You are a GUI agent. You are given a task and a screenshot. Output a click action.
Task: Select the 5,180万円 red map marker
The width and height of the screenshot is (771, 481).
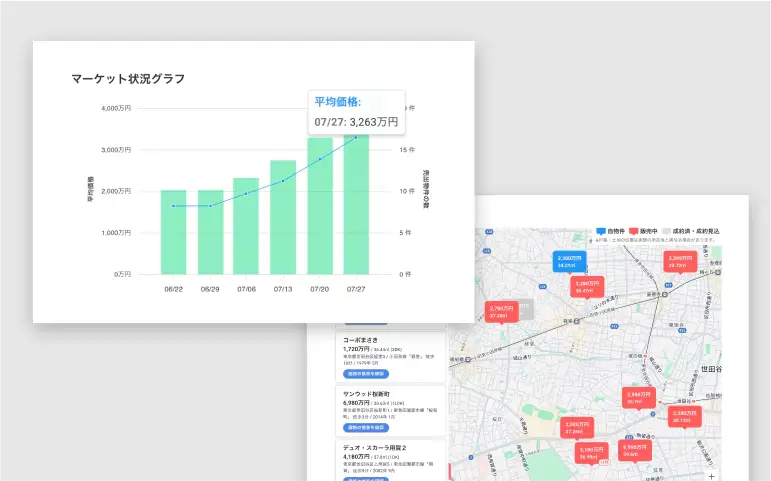click(x=589, y=453)
